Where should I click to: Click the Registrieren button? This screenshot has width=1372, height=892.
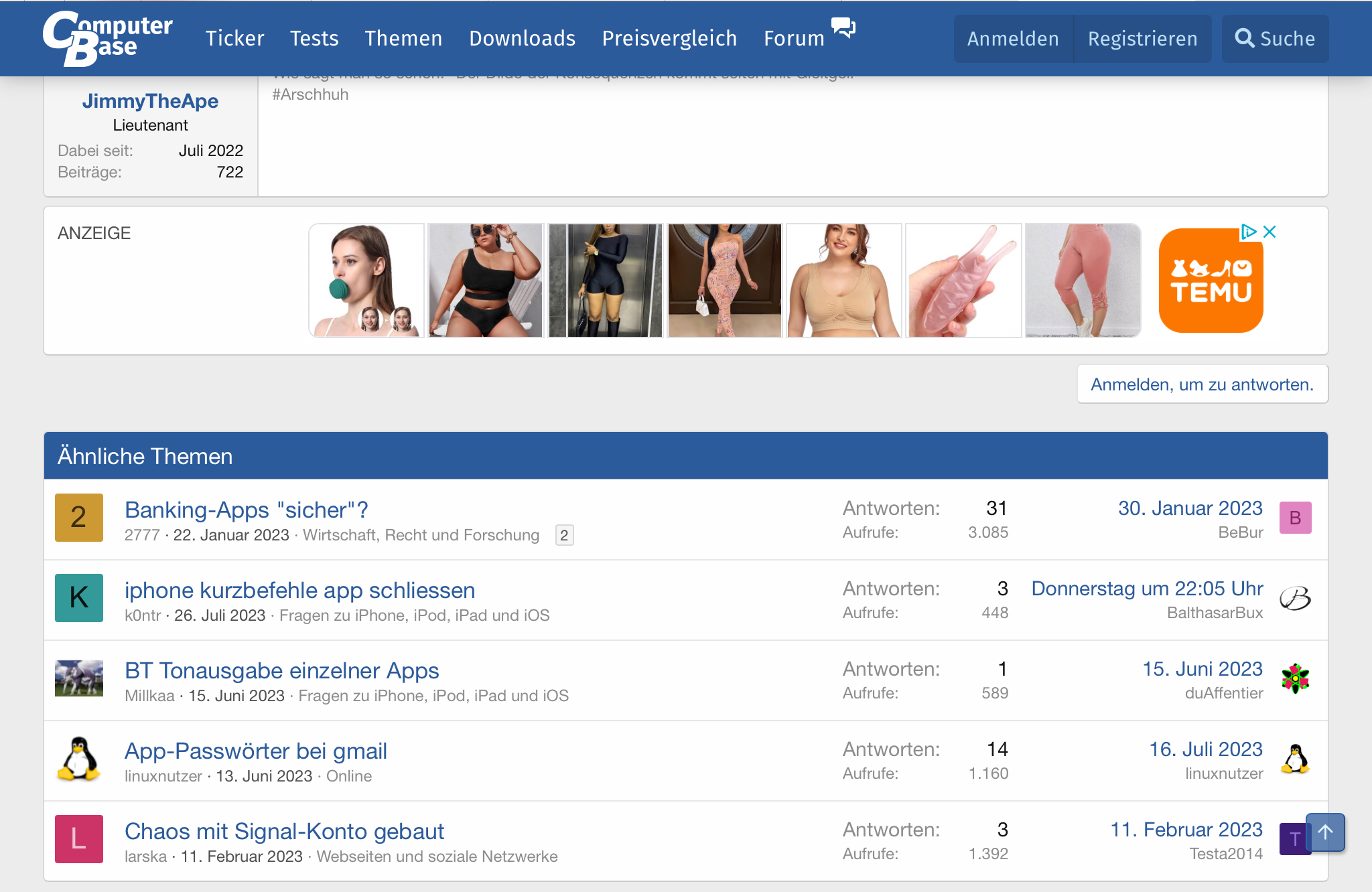tap(1142, 39)
